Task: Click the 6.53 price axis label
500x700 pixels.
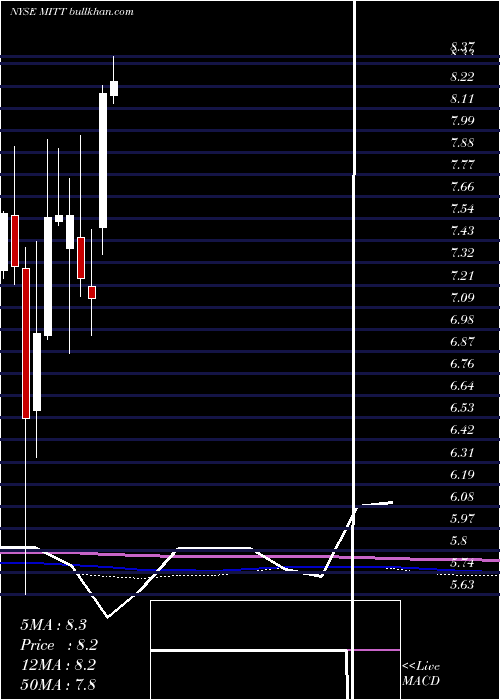Action: [x=462, y=408]
